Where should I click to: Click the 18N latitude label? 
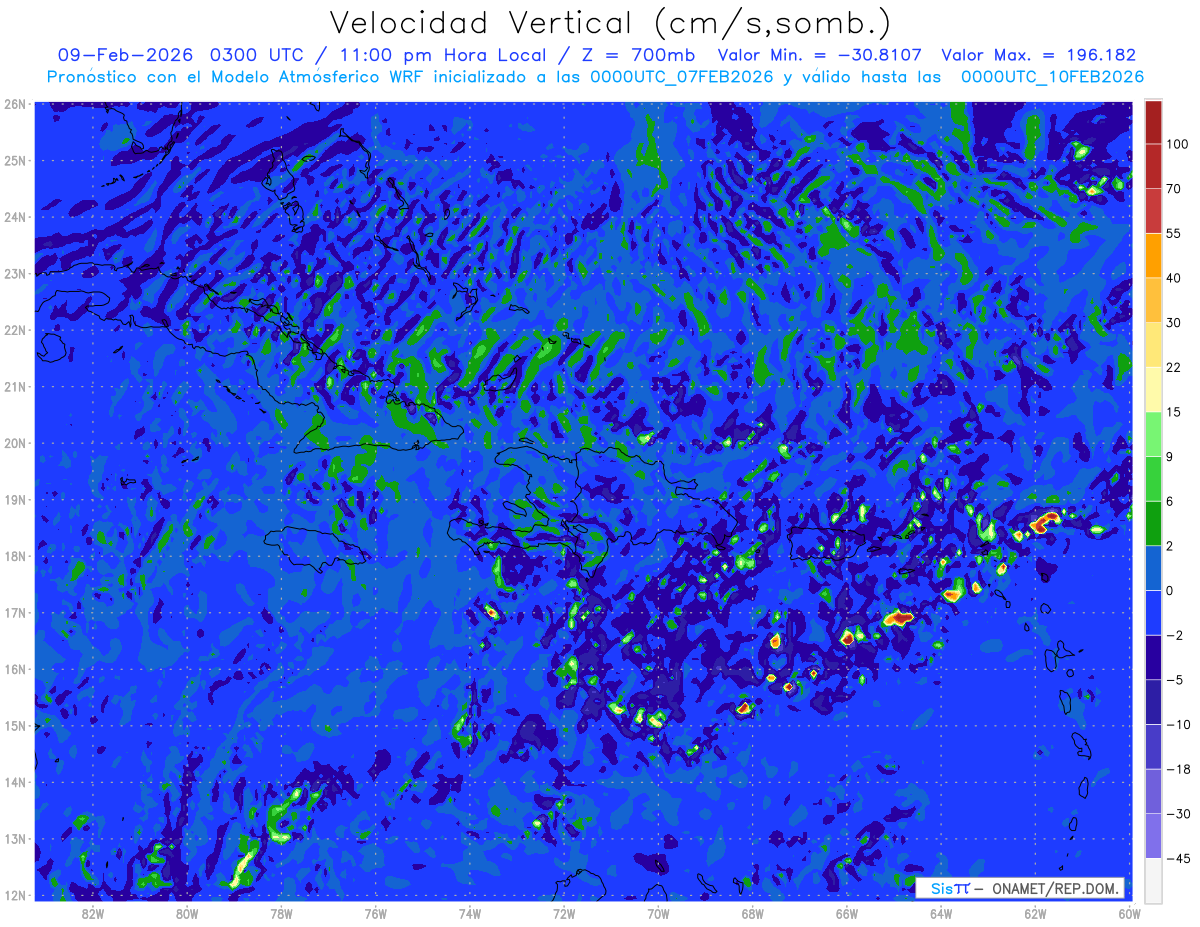(x=15, y=556)
